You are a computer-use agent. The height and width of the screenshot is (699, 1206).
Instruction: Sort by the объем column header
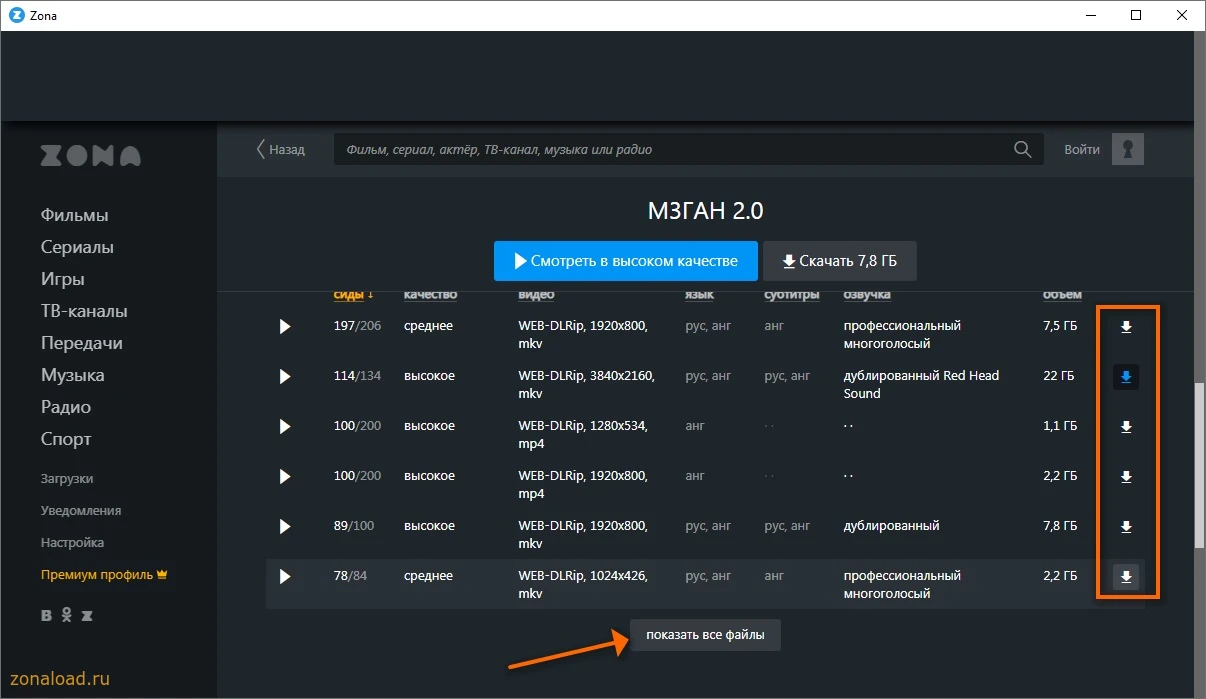[x=1062, y=295]
